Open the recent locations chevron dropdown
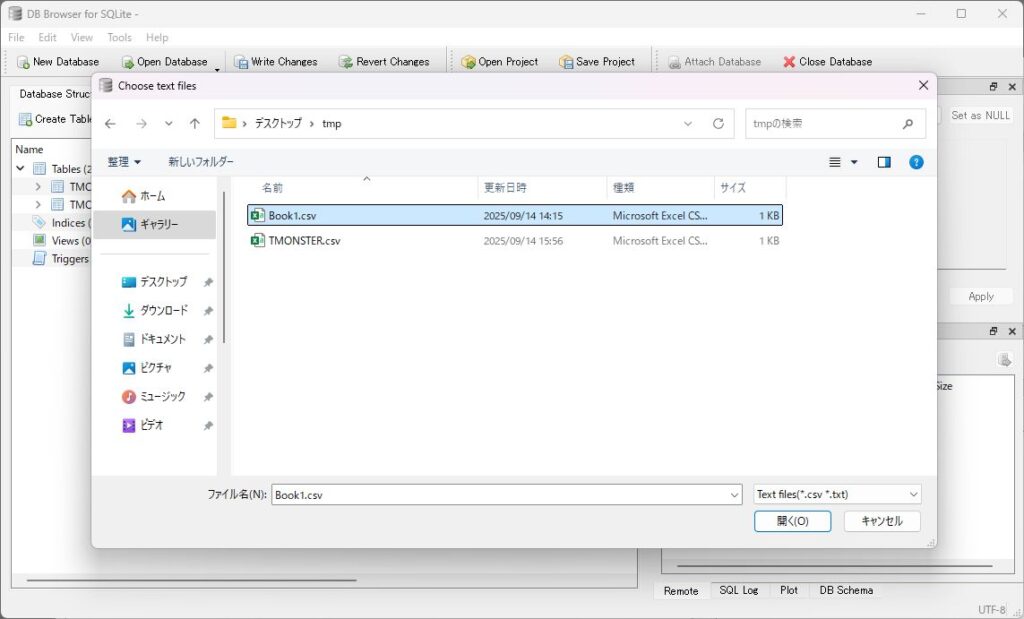1024x619 pixels. coord(168,124)
